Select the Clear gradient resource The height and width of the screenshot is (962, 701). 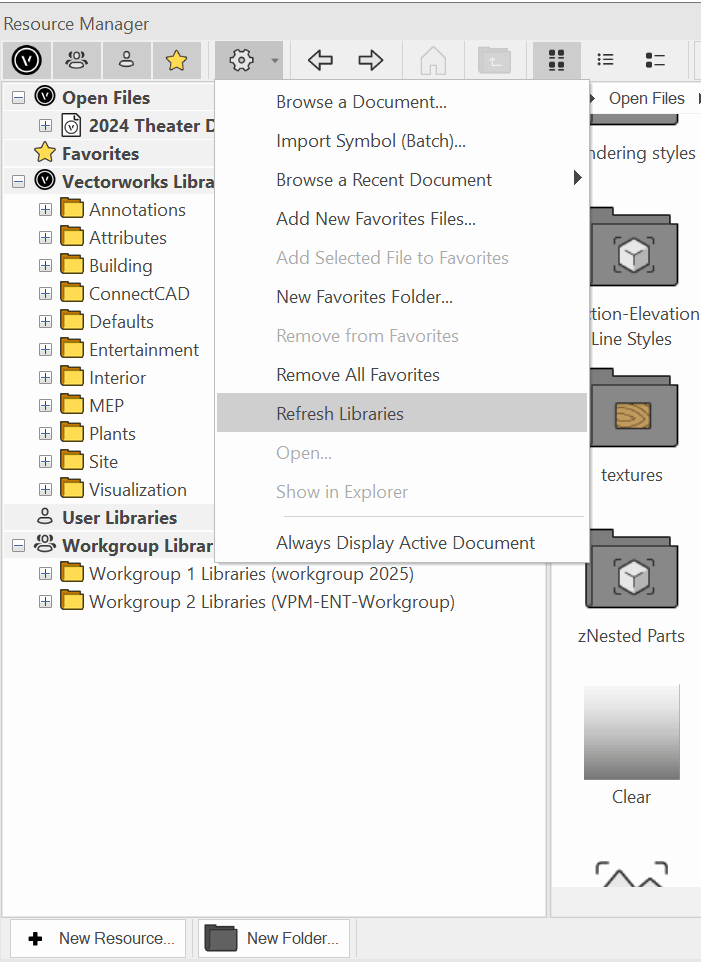point(632,733)
